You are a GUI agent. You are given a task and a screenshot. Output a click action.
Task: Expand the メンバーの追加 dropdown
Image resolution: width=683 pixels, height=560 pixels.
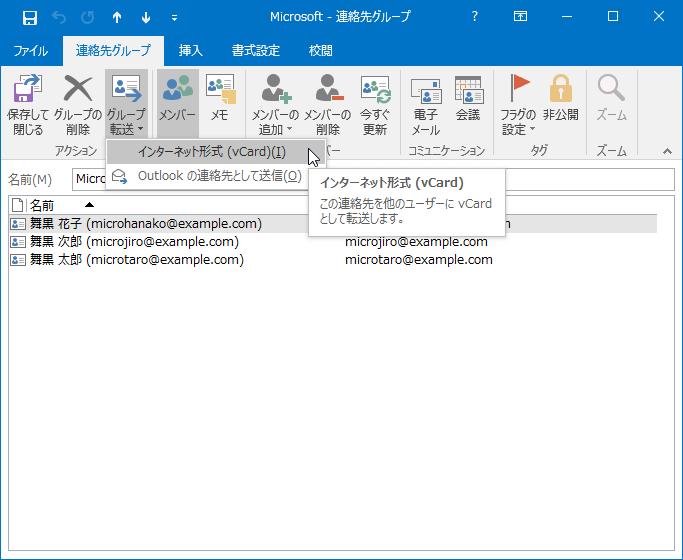coord(275,105)
